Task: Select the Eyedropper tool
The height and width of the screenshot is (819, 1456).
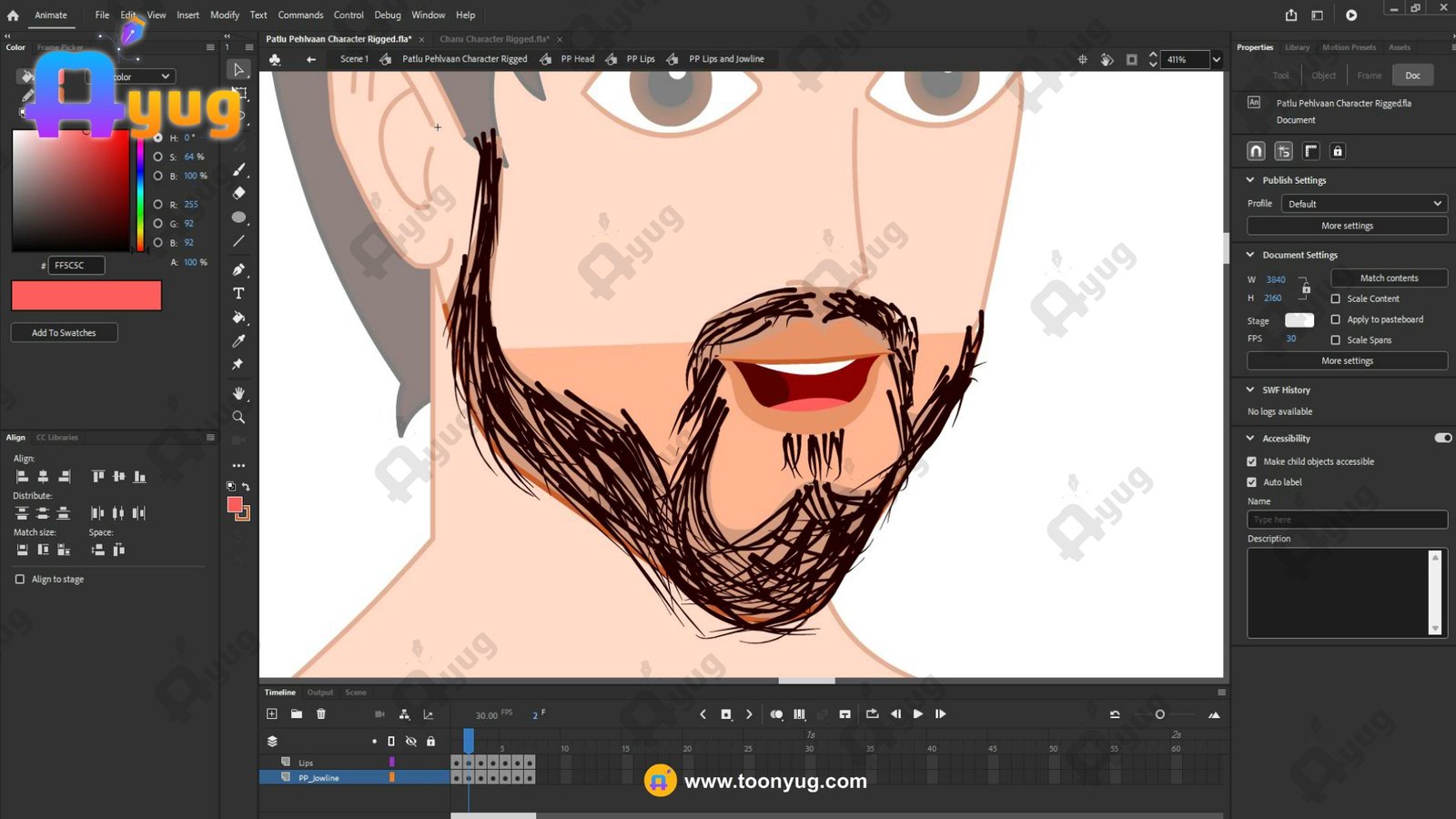Action: [238, 341]
